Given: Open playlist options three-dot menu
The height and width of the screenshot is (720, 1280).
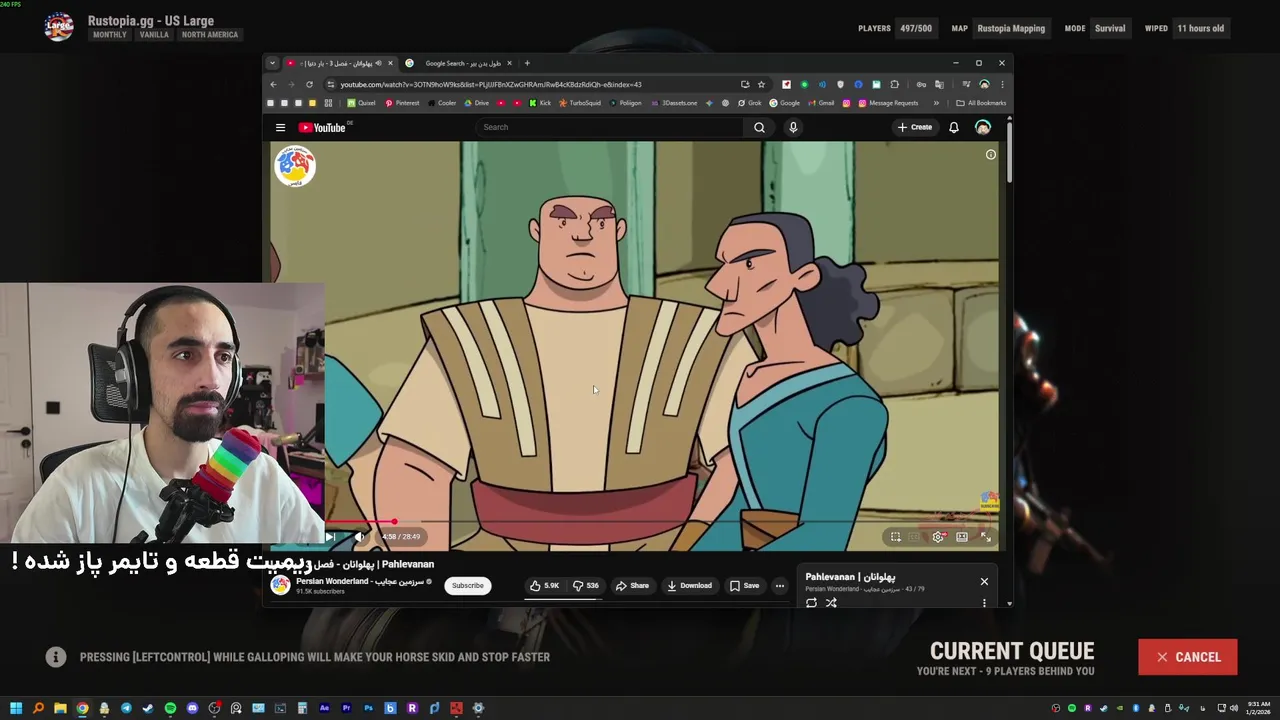Looking at the screenshot, I should 984,603.
